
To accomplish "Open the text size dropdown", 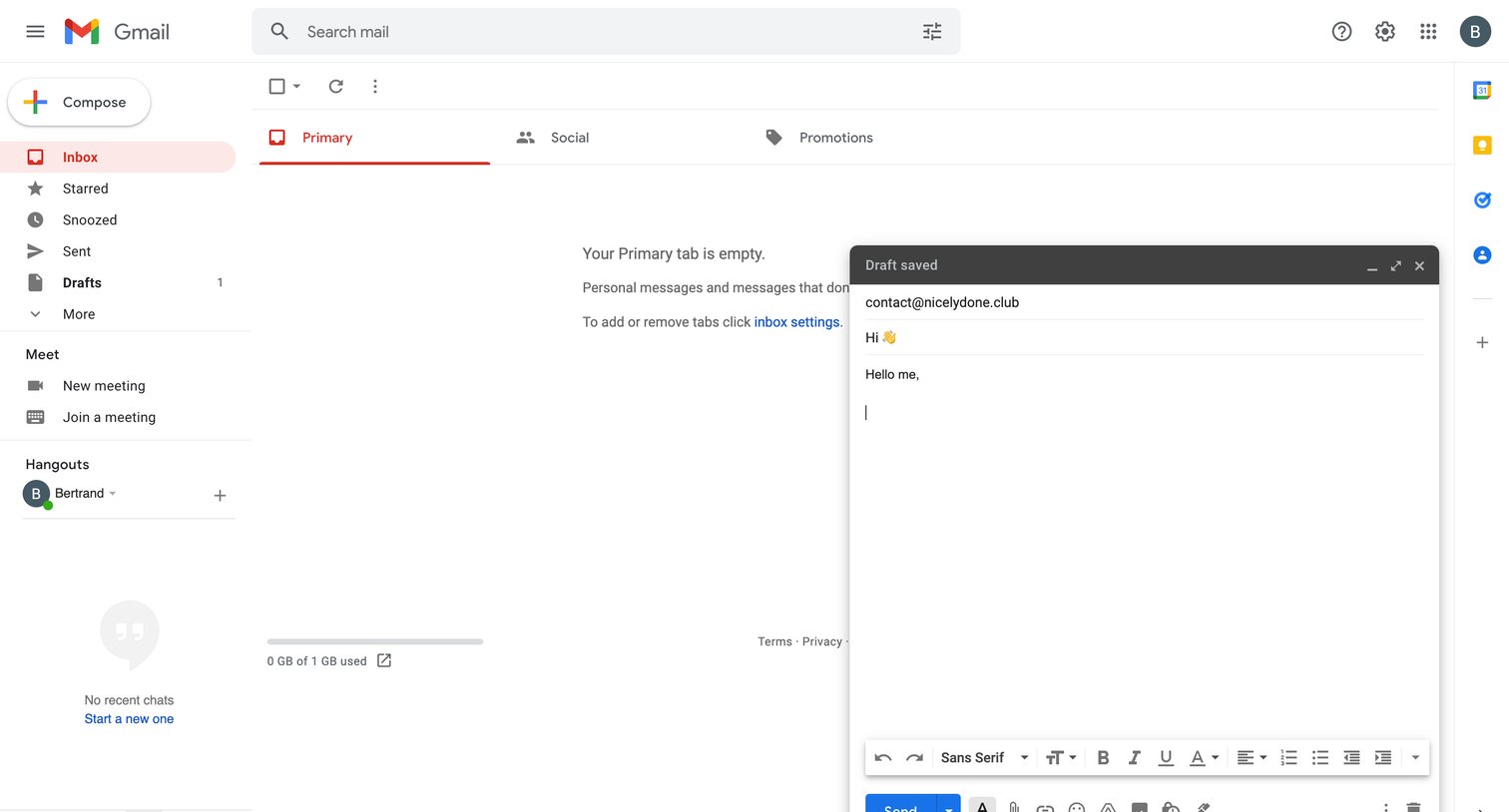I will pos(1061,758).
